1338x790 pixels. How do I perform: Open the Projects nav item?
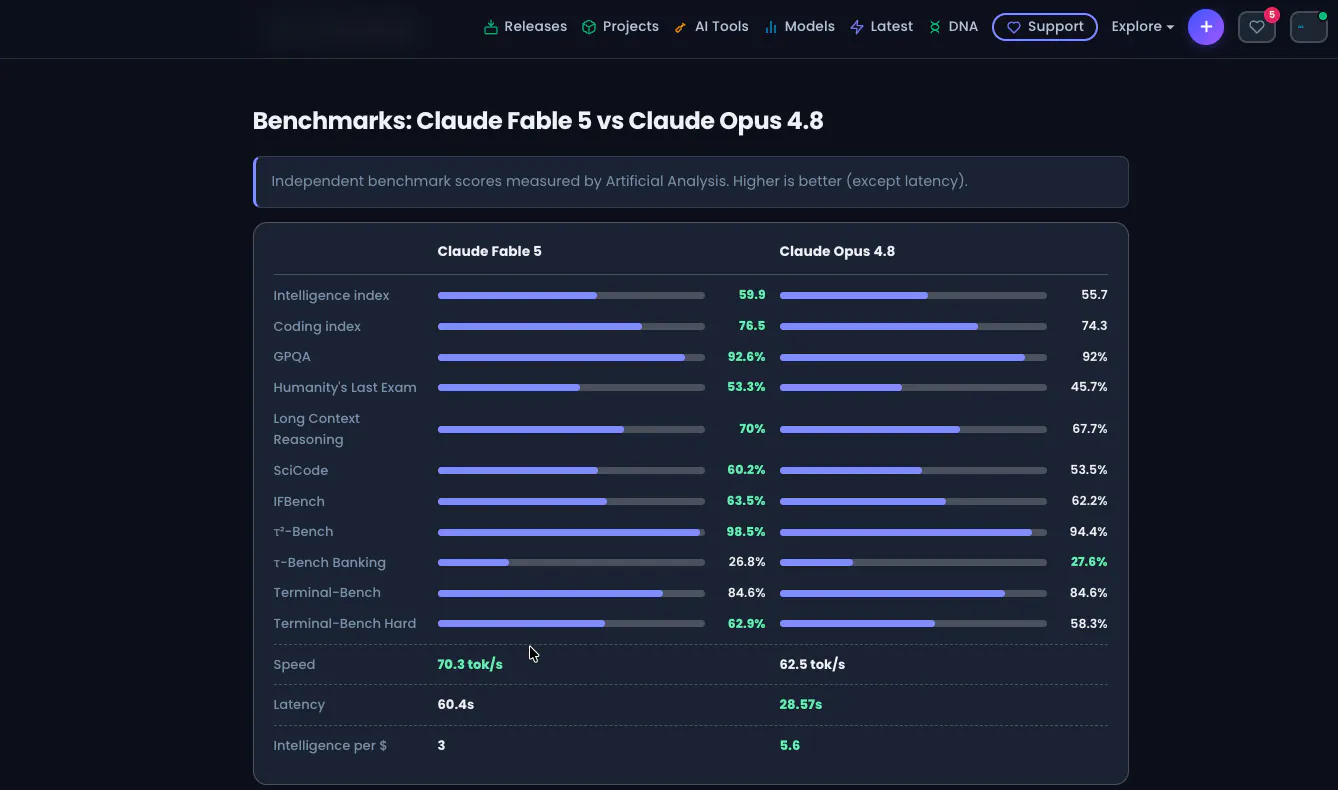(620, 27)
